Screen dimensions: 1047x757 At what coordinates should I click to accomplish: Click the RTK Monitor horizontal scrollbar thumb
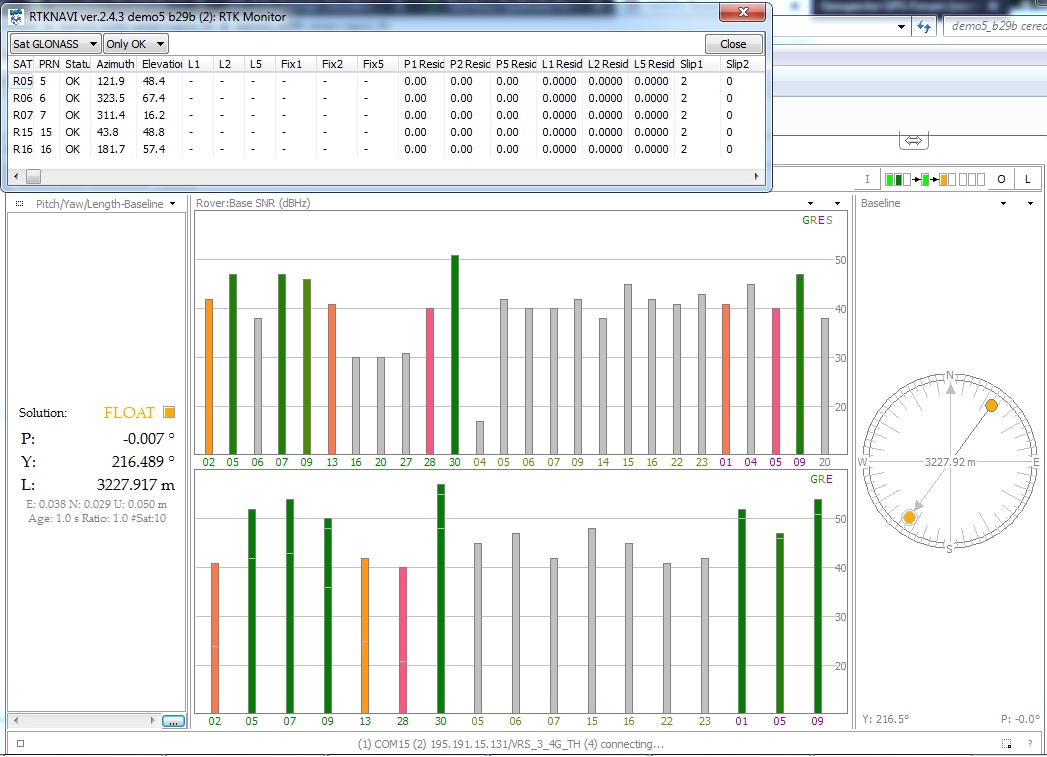(x=33, y=176)
